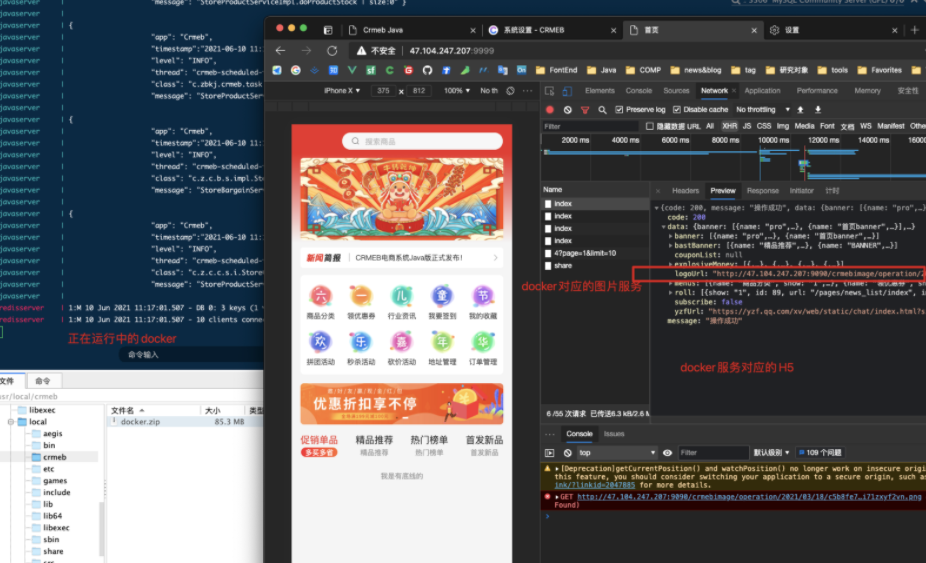926x563 pixels.
Task: Toggle Disable cache checkbox
Action: (x=677, y=110)
